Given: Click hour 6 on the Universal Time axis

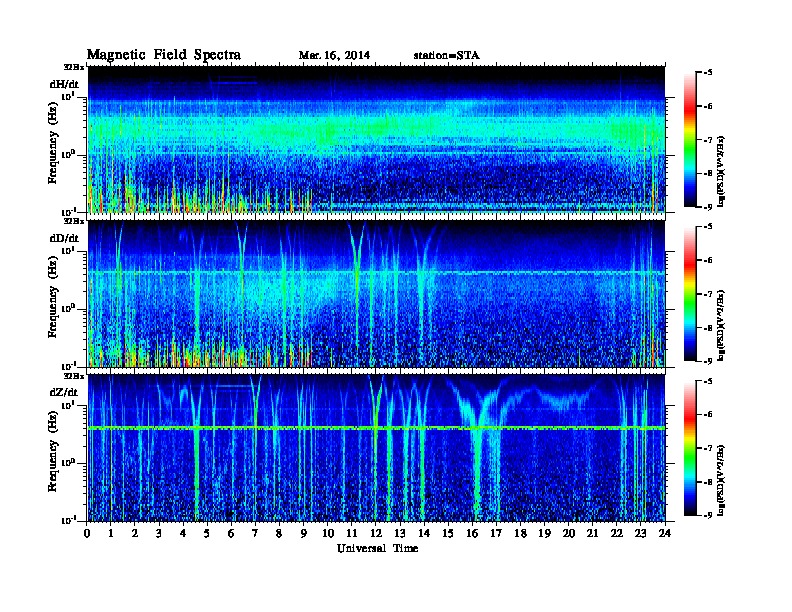Looking at the screenshot, I should [231, 533].
